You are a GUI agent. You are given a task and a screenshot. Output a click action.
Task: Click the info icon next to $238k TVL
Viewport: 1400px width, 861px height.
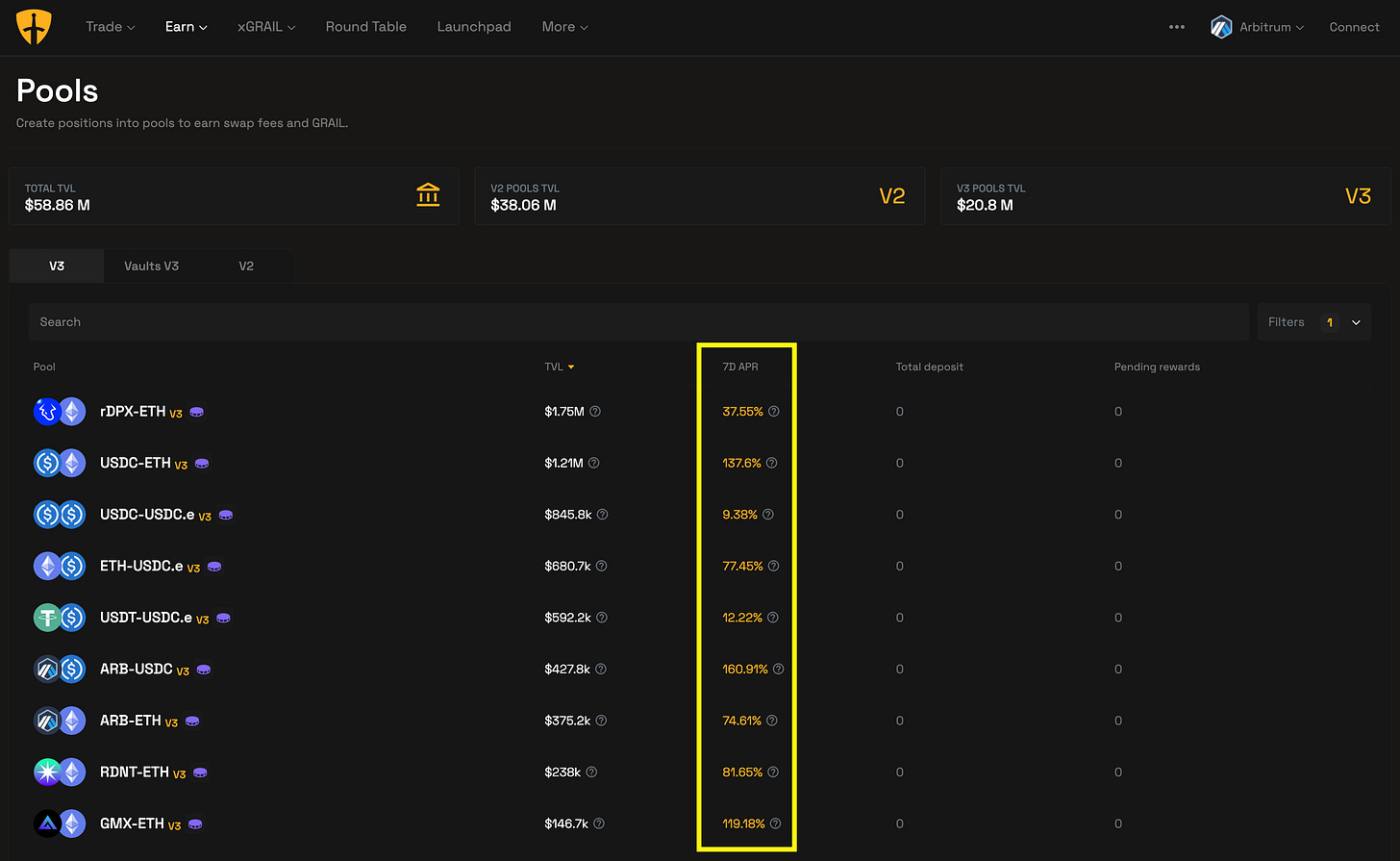(591, 772)
